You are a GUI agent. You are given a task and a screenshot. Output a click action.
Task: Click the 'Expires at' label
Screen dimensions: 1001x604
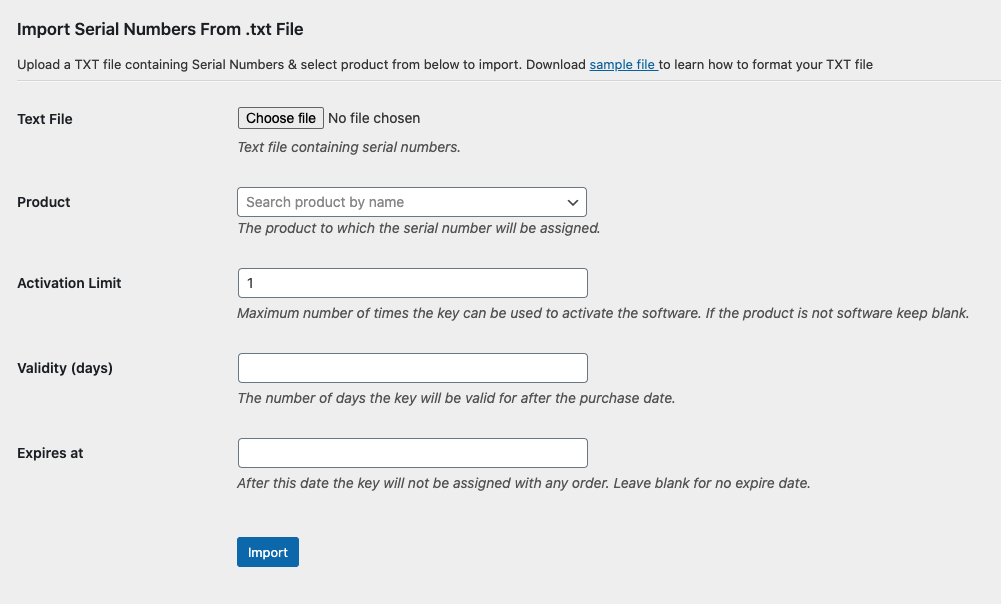click(50, 453)
